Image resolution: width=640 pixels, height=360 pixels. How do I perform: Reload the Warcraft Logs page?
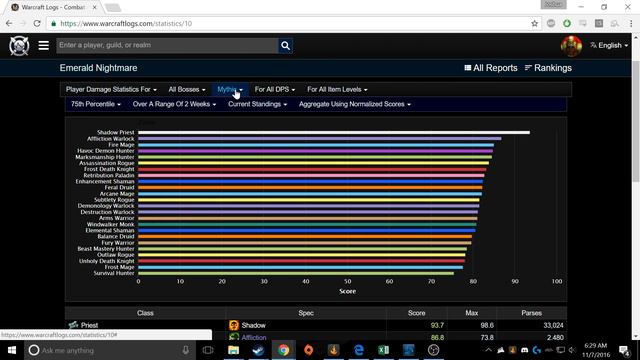point(37,24)
